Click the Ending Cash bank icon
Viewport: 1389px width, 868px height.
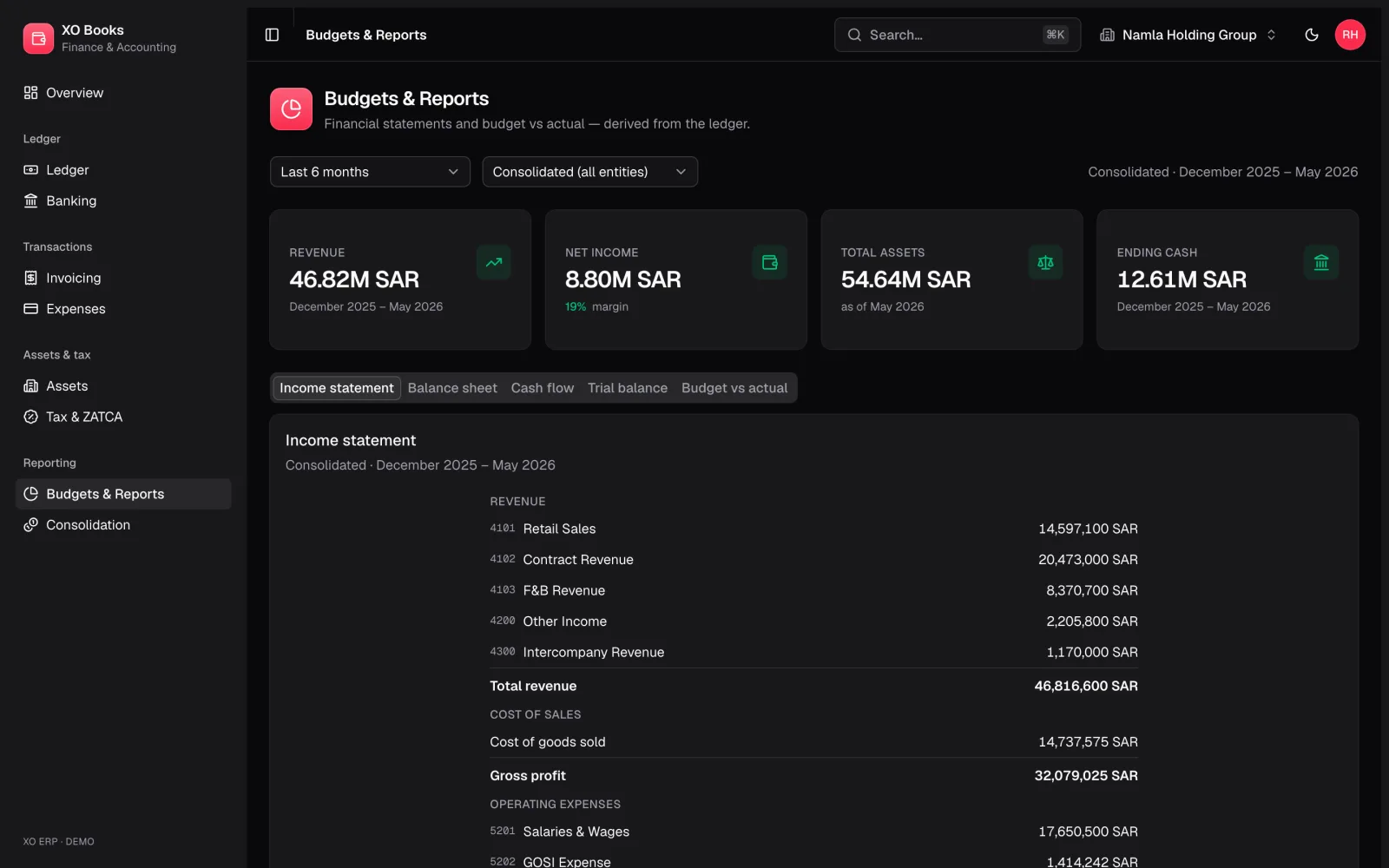pos(1321,262)
